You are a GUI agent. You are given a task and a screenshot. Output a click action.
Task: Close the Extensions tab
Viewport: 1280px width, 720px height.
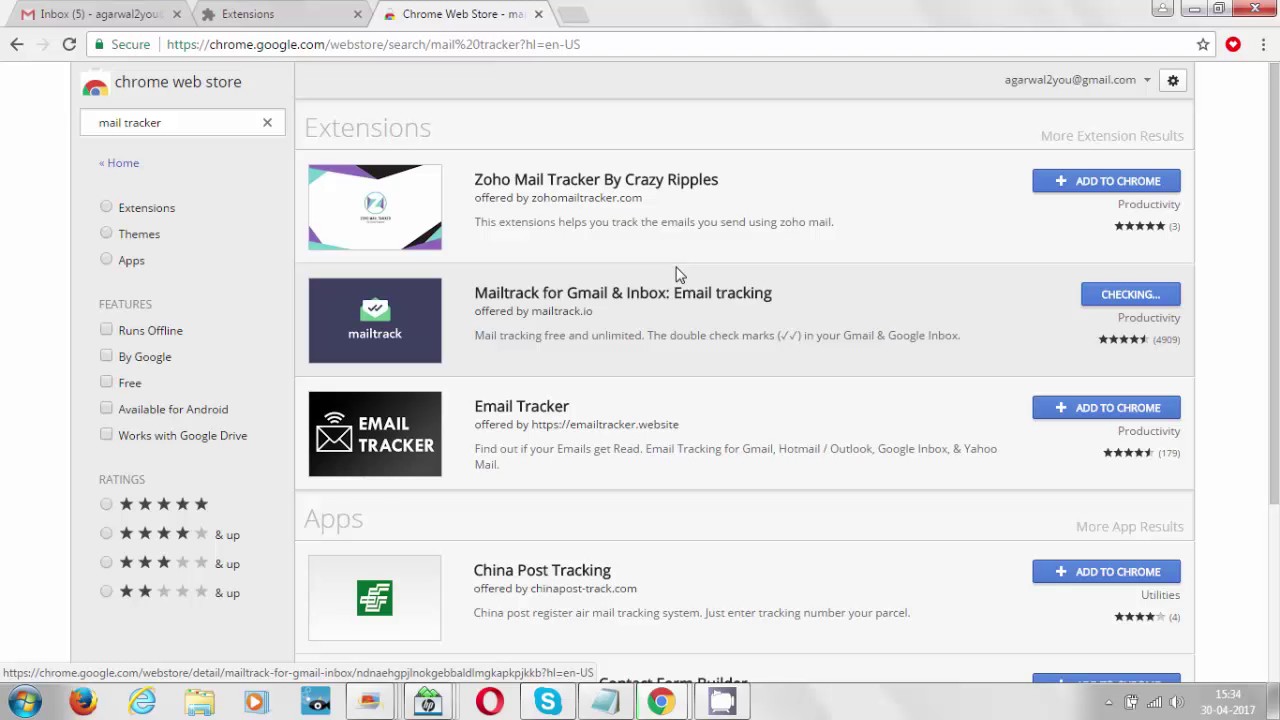[358, 14]
